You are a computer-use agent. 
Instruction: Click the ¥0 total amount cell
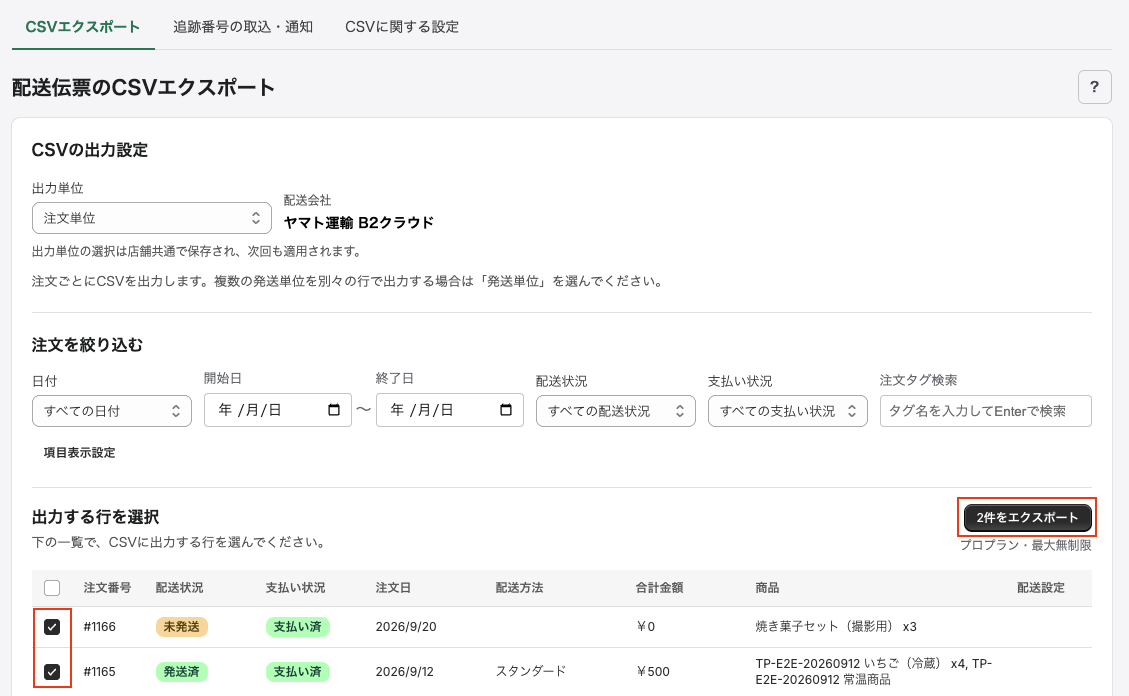[x=645, y=627]
